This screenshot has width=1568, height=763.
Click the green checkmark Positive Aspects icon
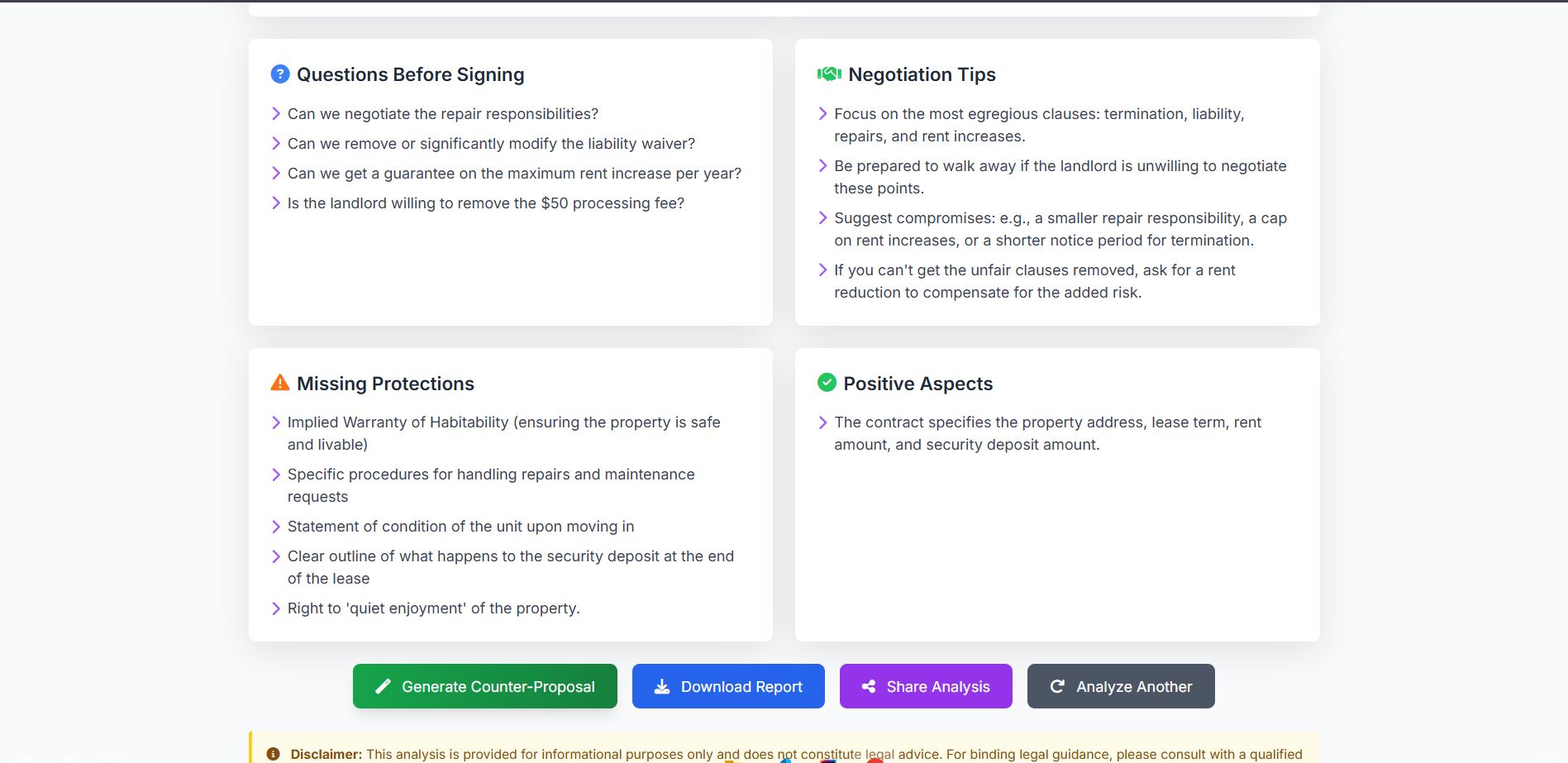point(827,383)
